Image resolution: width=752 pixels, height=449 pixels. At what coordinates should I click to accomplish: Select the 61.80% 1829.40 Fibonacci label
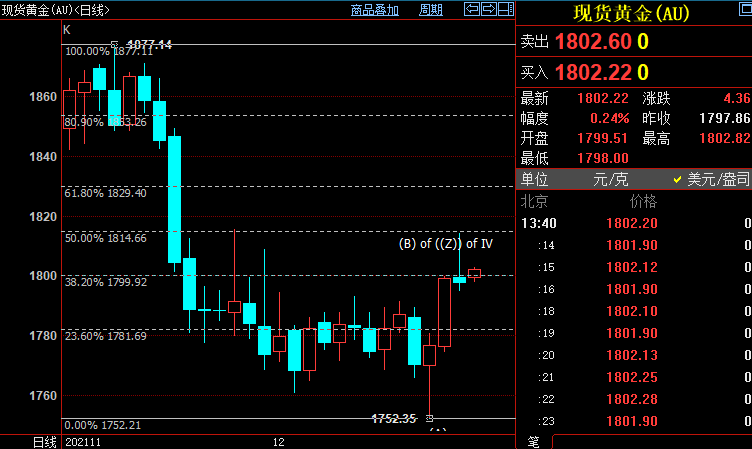106,193
